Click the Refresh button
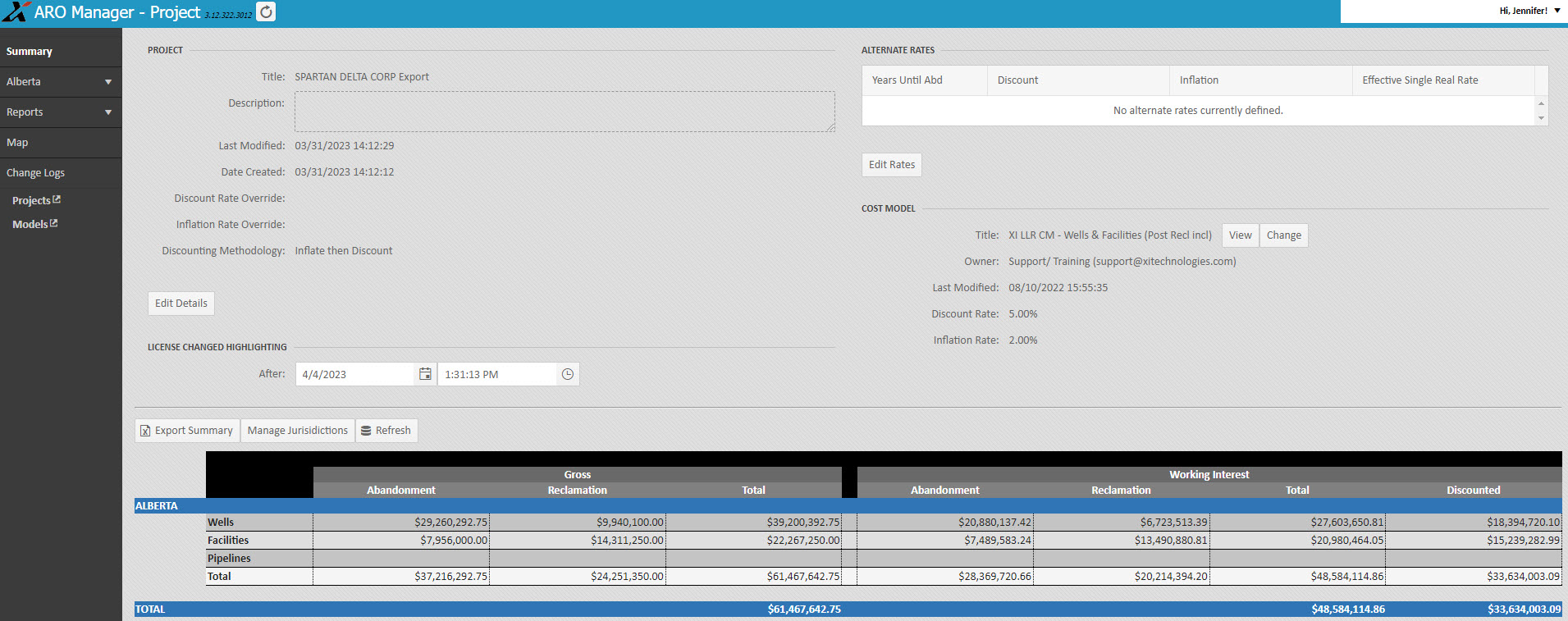This screenshot has width=1568, height=621. click(x=386, y=431)
